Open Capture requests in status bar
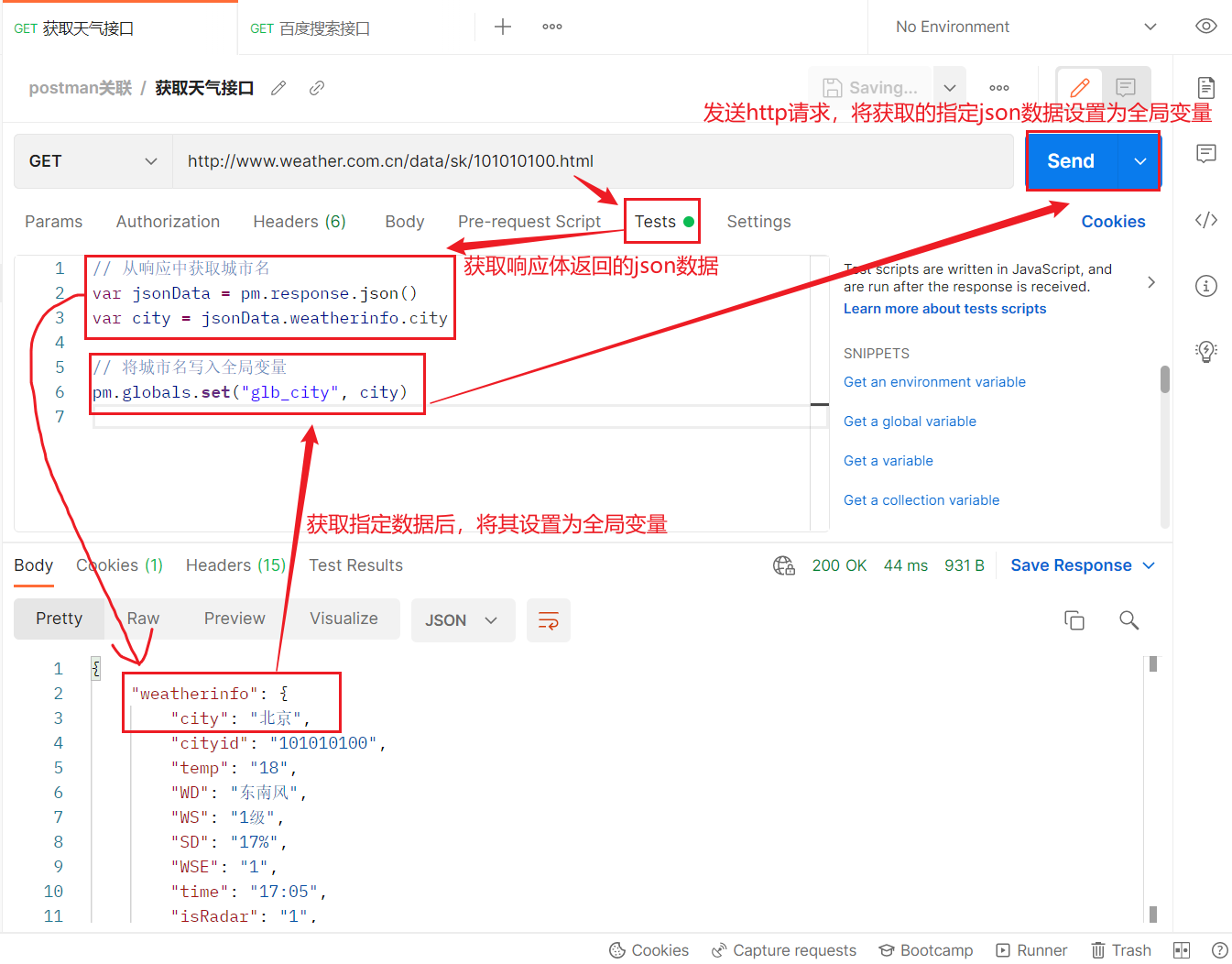The width and height of the screenshot is (1232, 964). tap(784, 950)
